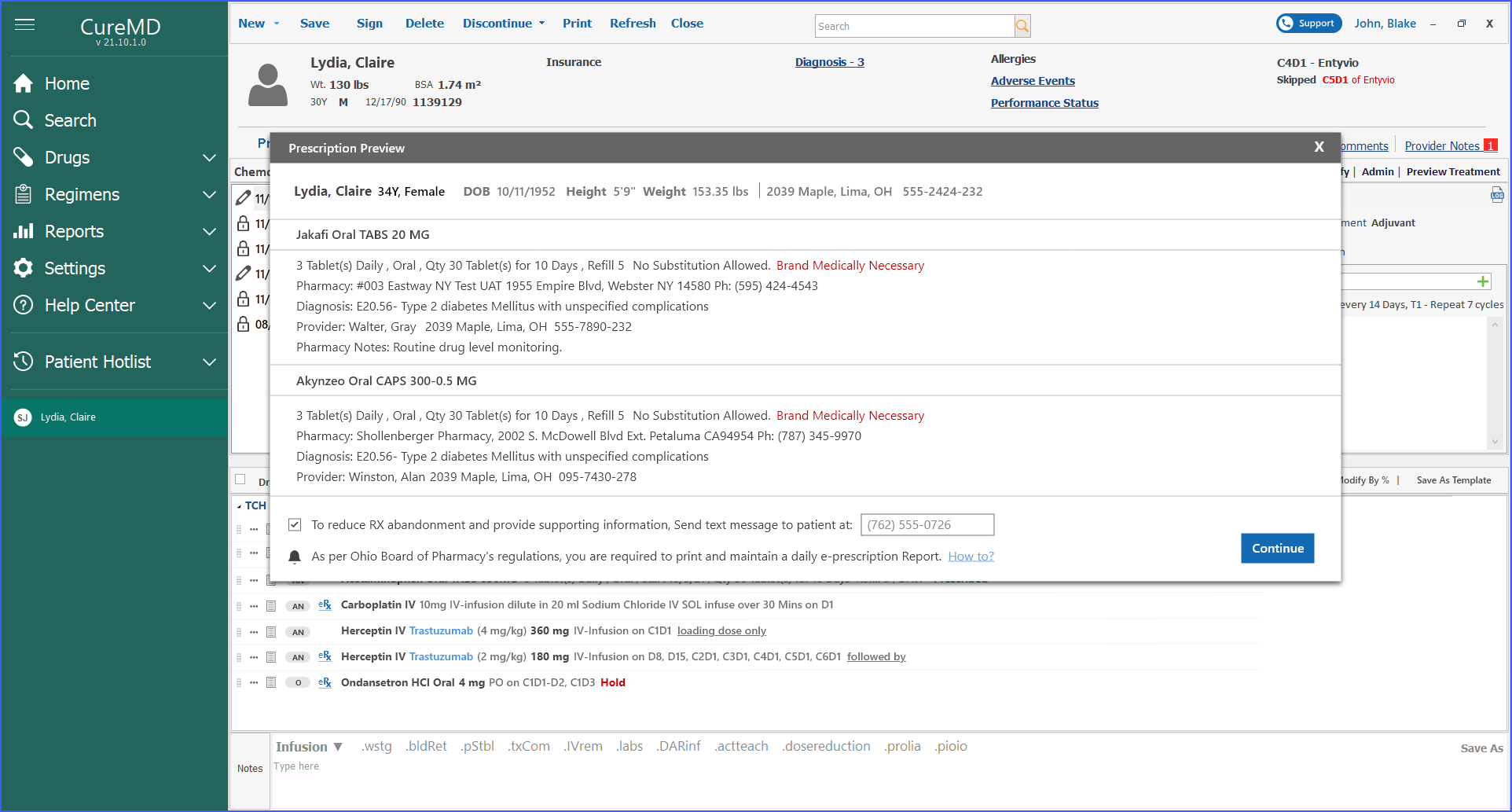Expand the Regimens sidebar section
This screenshot has width=1512, height=812.
(209, 194)
